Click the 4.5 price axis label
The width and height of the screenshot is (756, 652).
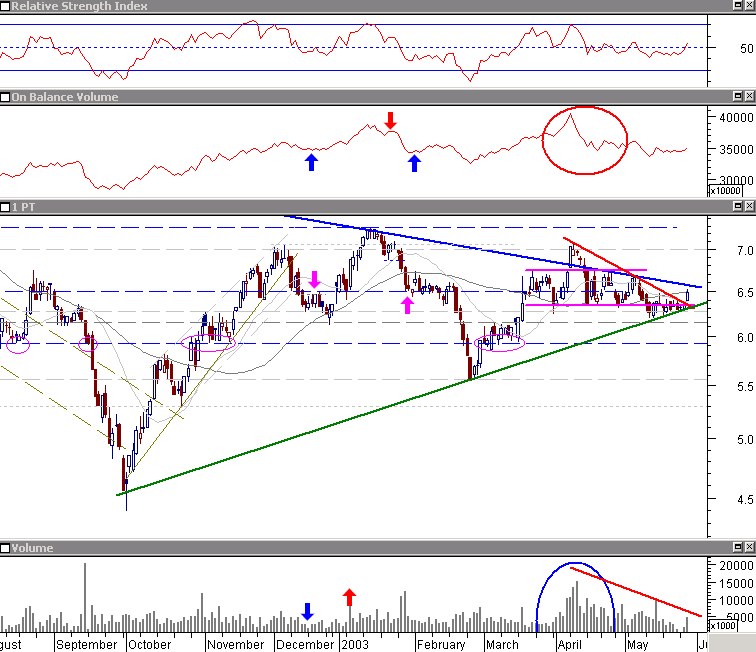pos(745,500)
